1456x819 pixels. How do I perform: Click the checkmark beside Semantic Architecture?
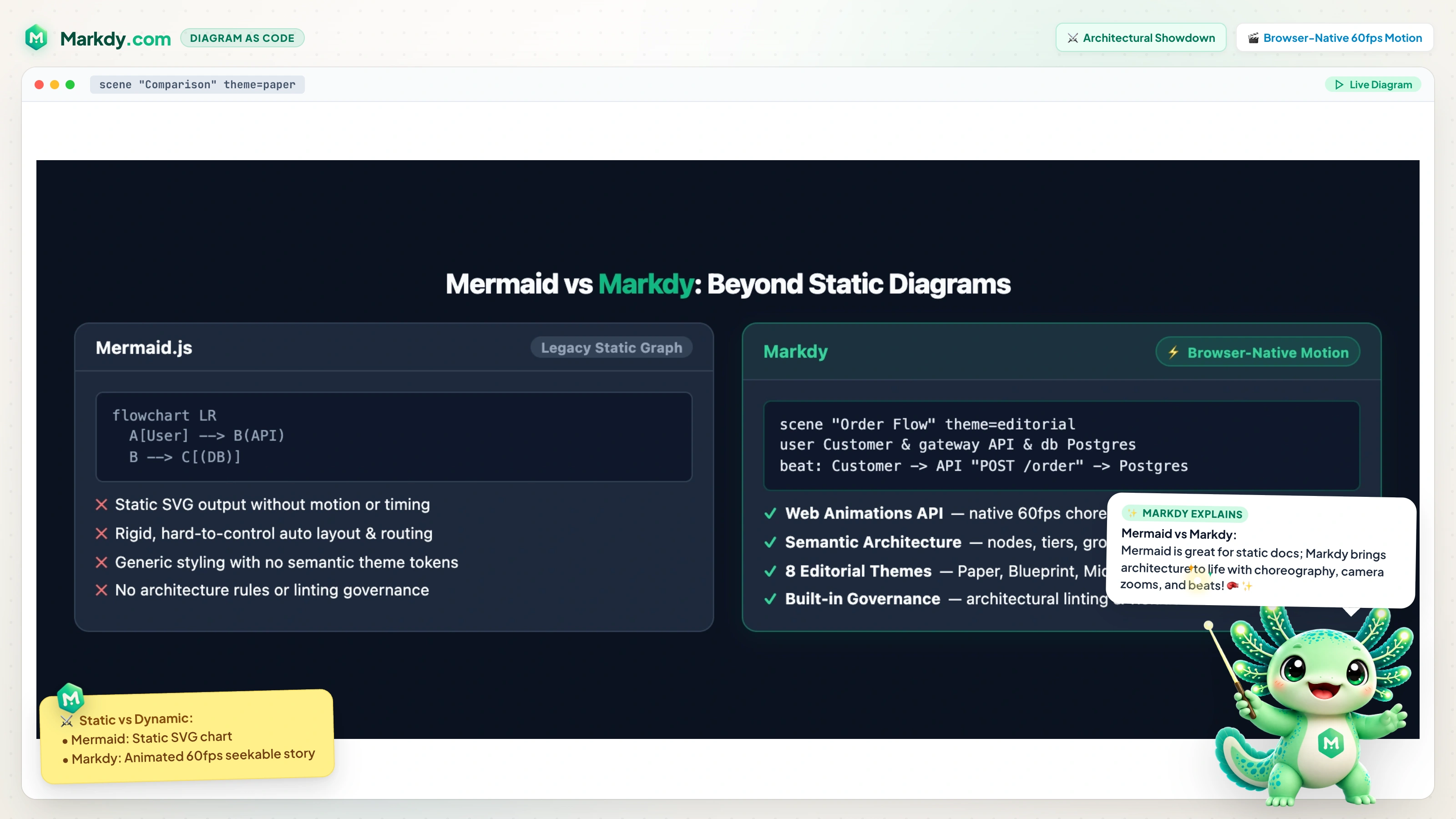[x=770, y=542]
